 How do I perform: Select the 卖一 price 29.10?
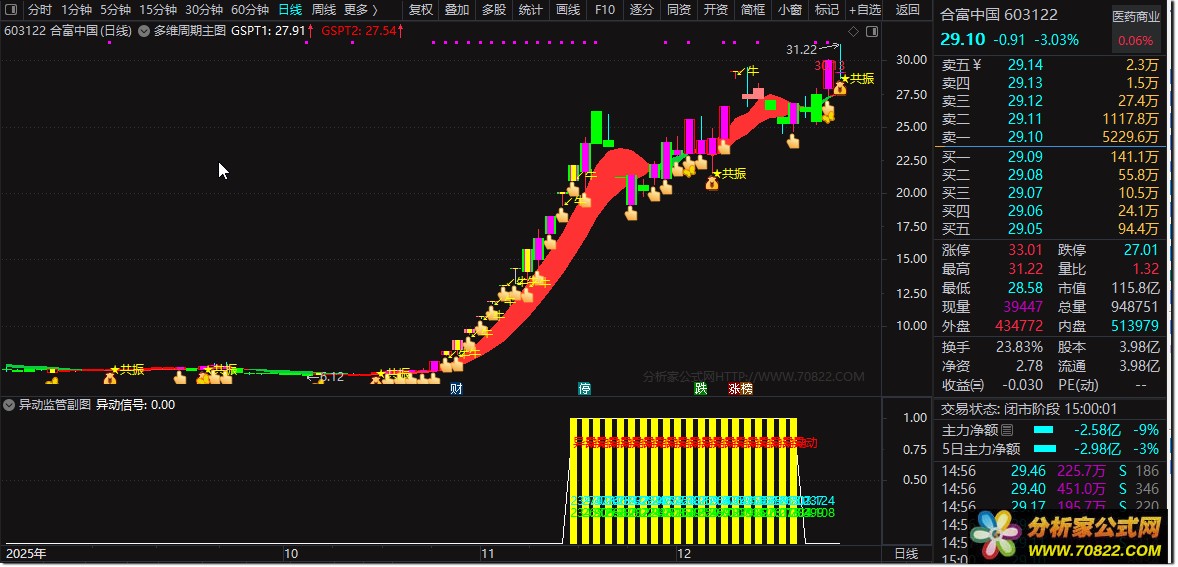(x=1025, y=137)
